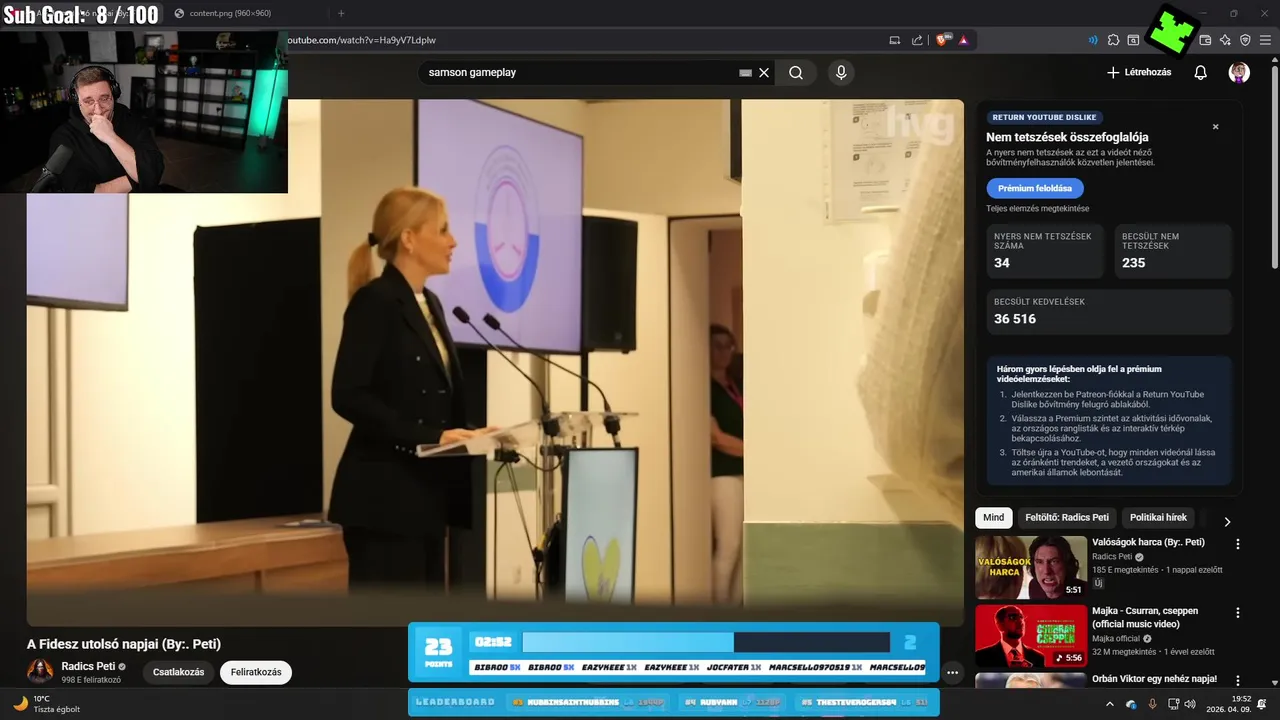Click the address bar URL
1280x720 pixels.
tap(362, 40)
